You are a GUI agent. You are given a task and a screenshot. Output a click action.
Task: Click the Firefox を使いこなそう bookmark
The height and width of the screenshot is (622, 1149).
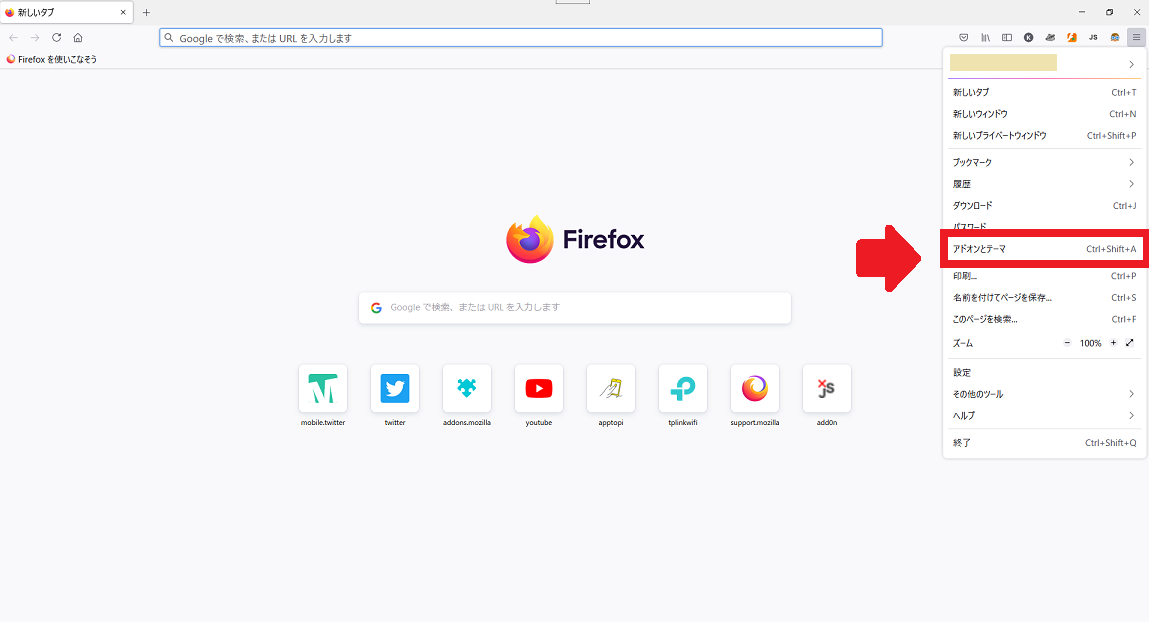coord(51,59)
